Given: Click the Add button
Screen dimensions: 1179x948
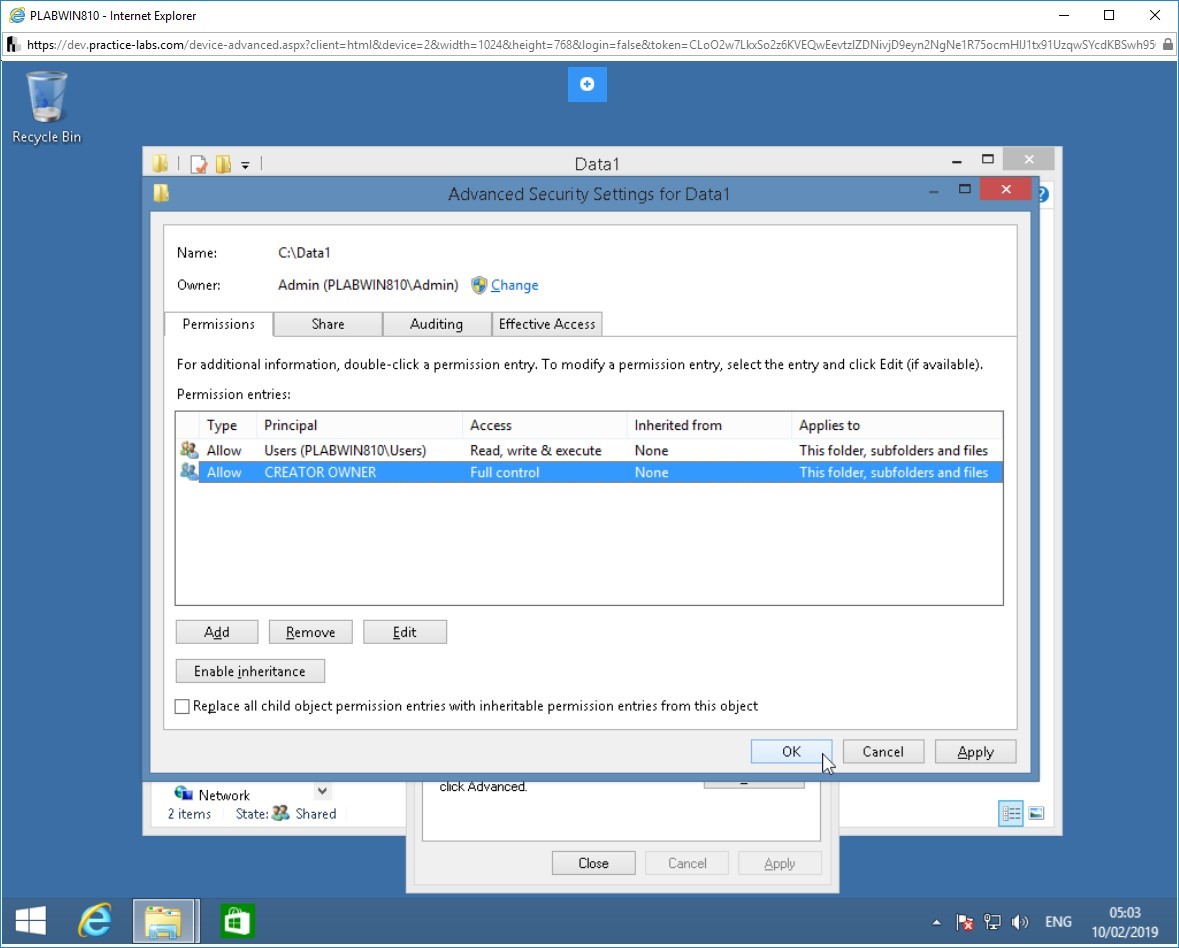Looking at the screenshot, I should [x=217, y=632].
